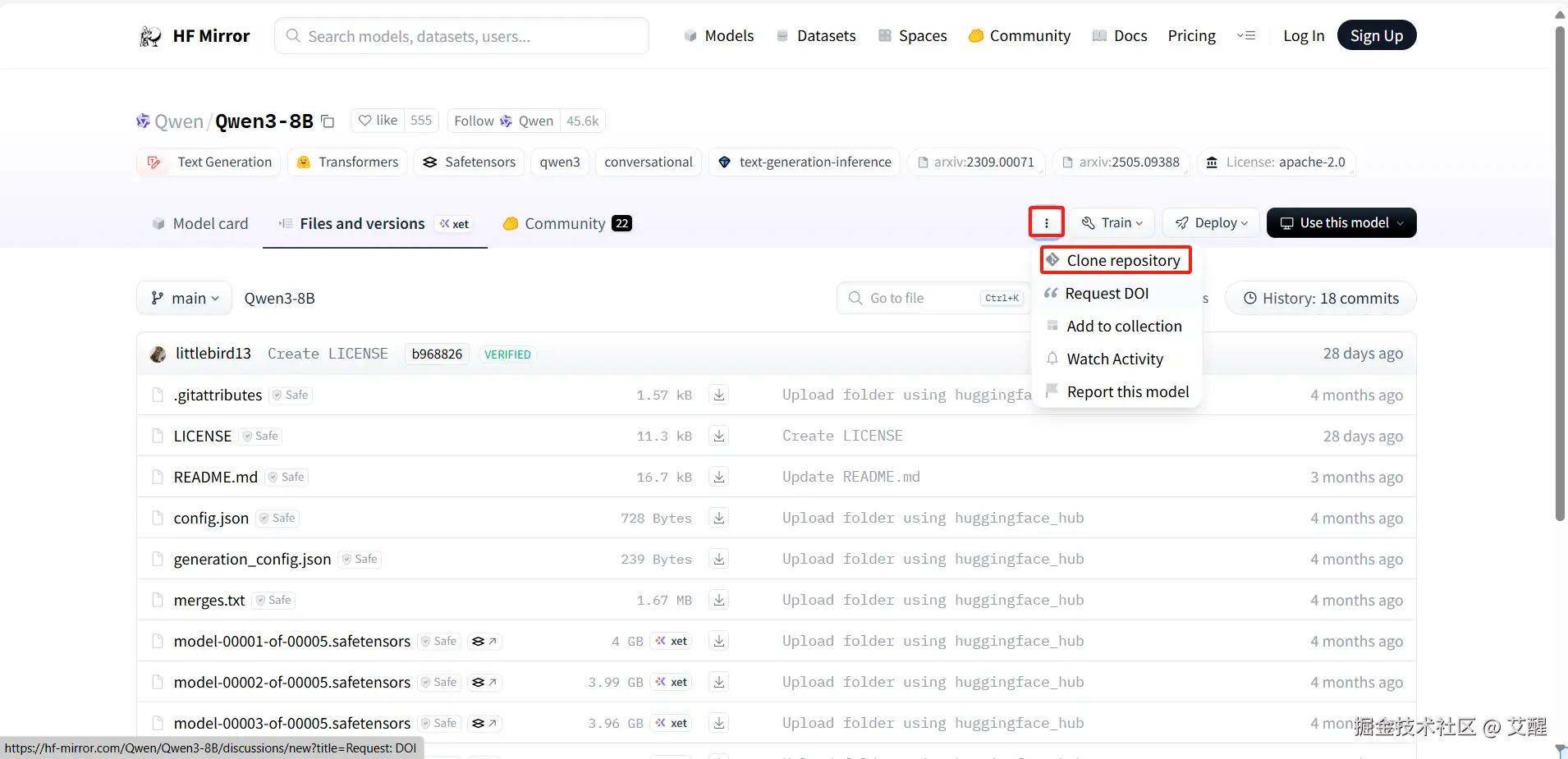This screenshot has width=1568, height=759.
Task: Open History: 18 commits
Action: 1321,299
